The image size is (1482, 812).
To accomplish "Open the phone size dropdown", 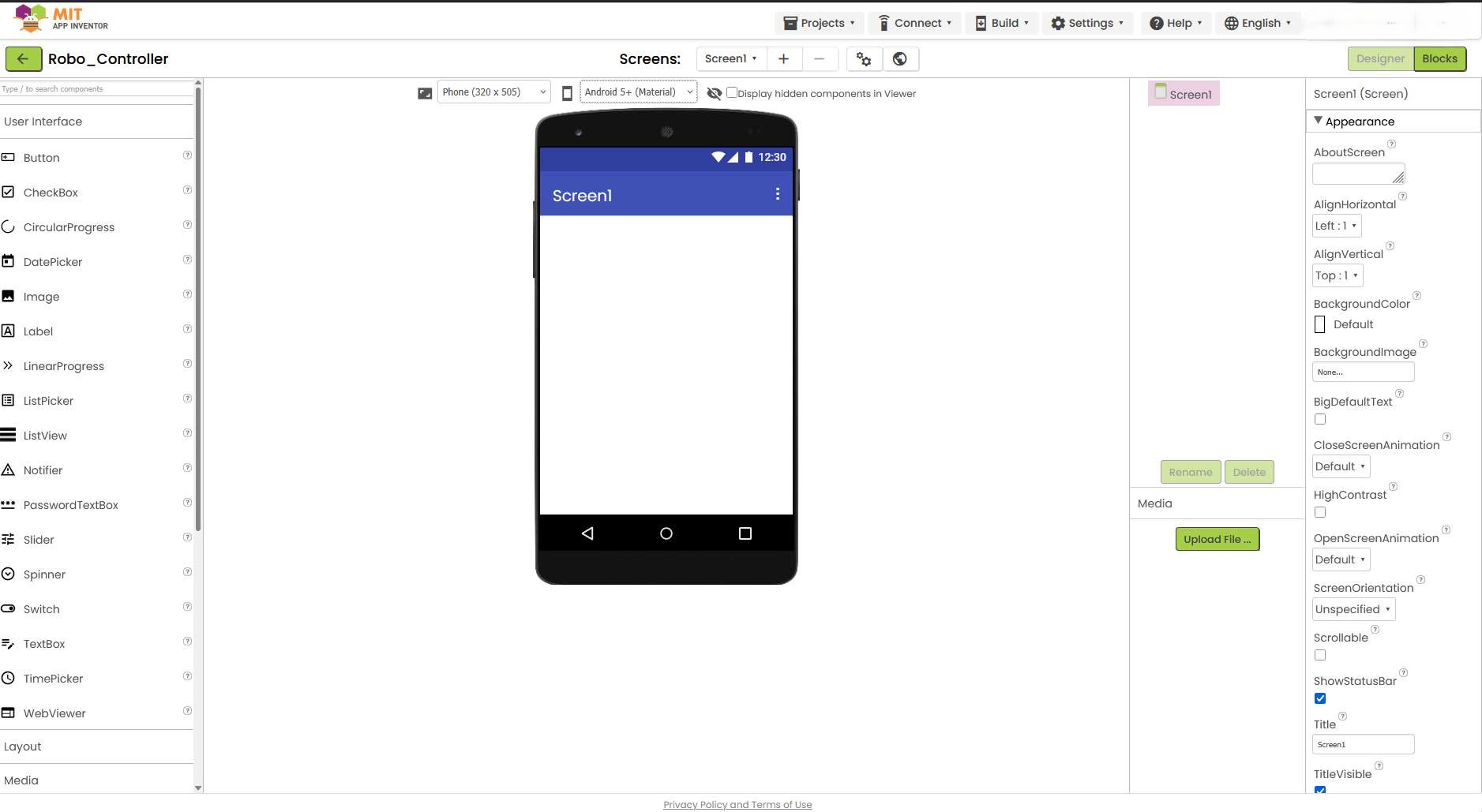I will click(x=493, y=92).
